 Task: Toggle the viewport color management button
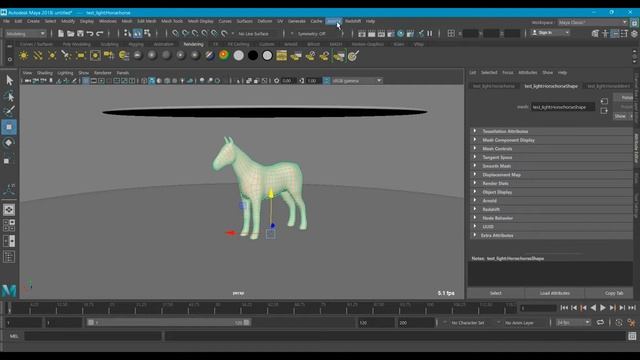pyautogui.click(x=327, y=80)
